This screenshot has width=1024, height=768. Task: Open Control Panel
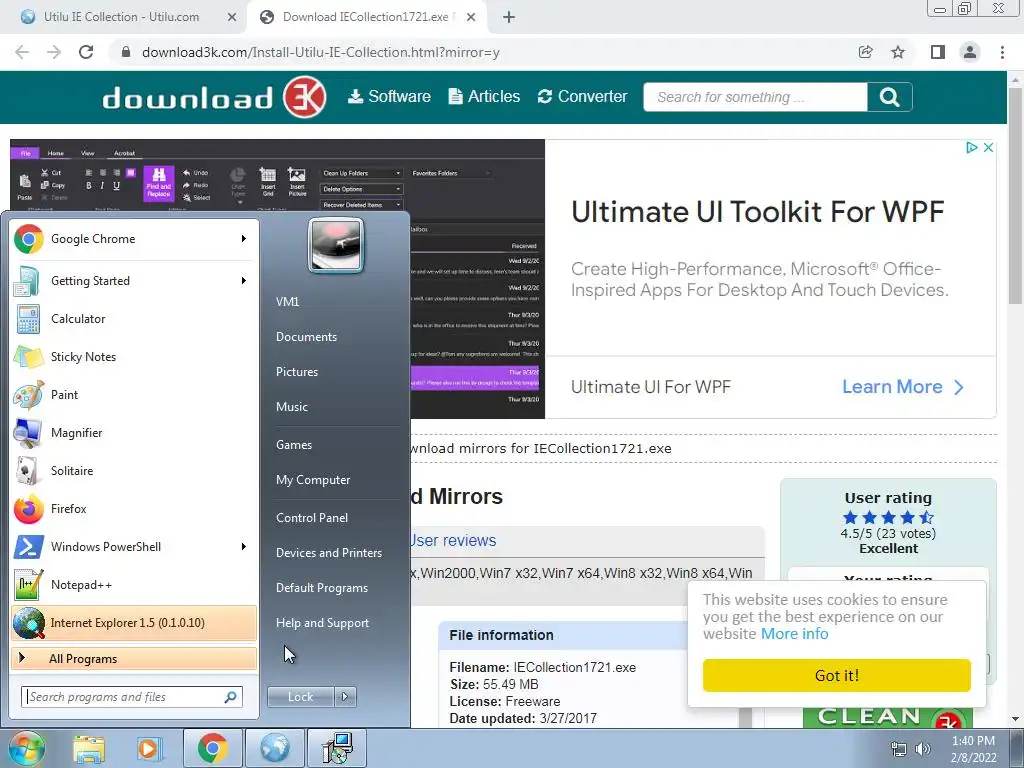pos(312,518)
